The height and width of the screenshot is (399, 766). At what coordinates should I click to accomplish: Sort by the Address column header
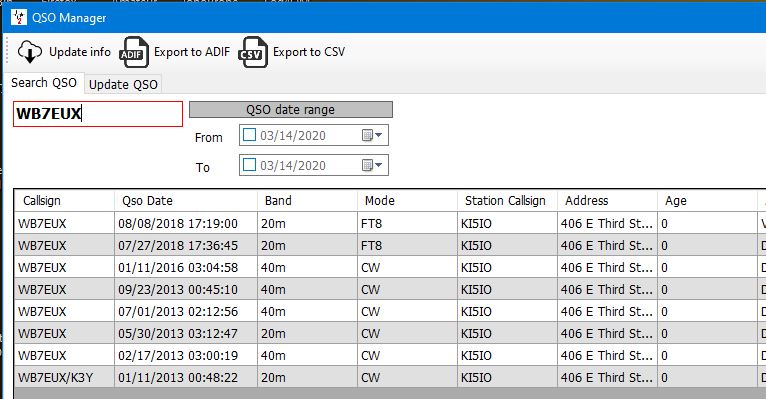coord(607,201)
